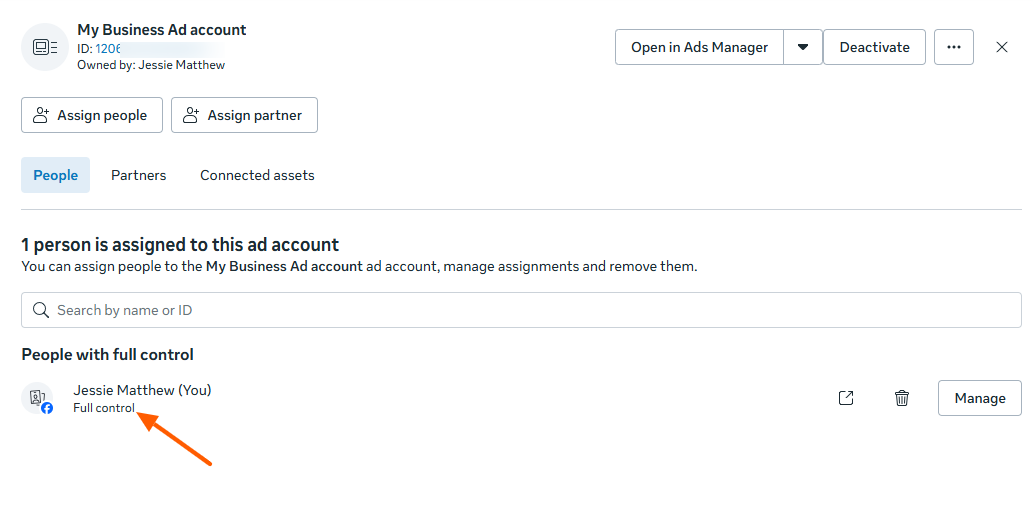The width and height of the screenshot is (1033, 505).
Task: Open the three-dots more options menu
Action: tap(953, 47)
